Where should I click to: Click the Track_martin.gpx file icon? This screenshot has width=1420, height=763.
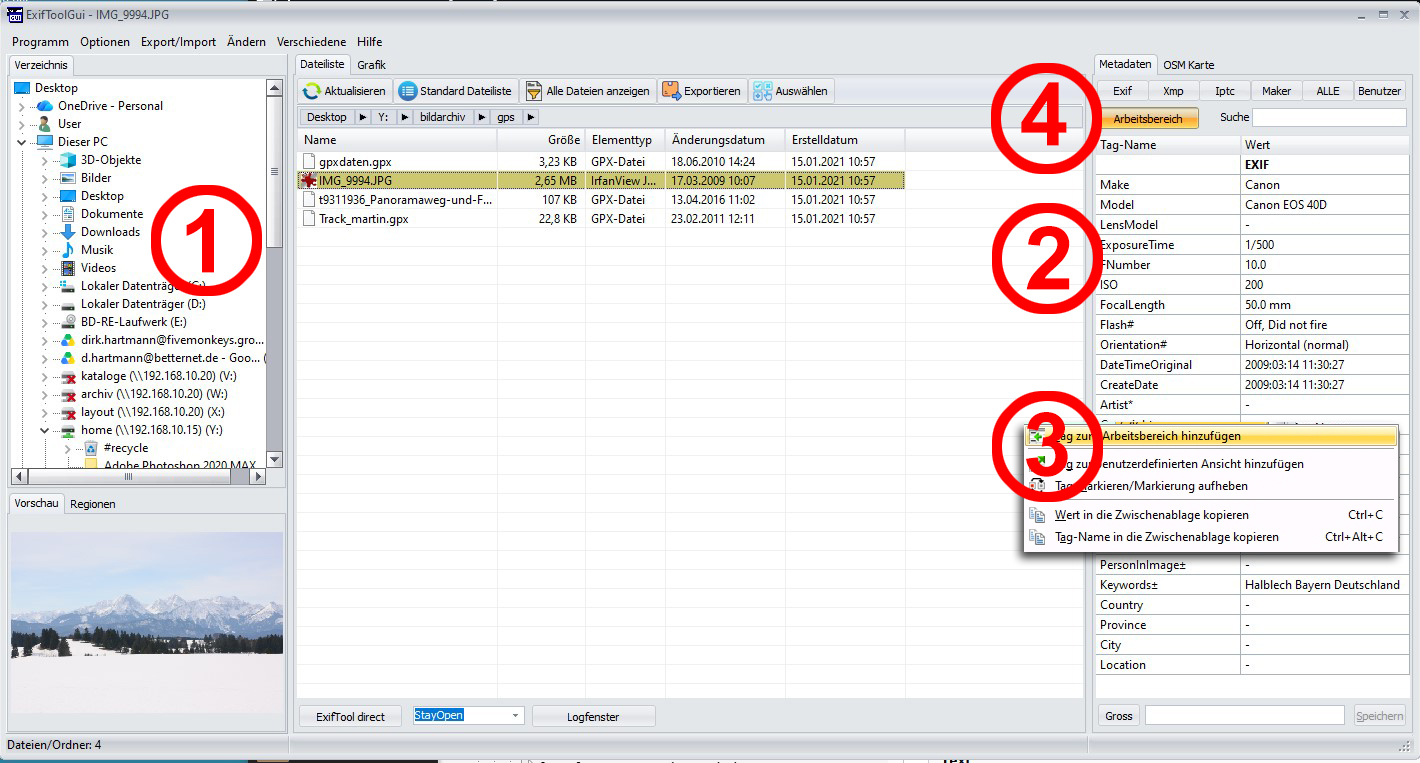309,219
